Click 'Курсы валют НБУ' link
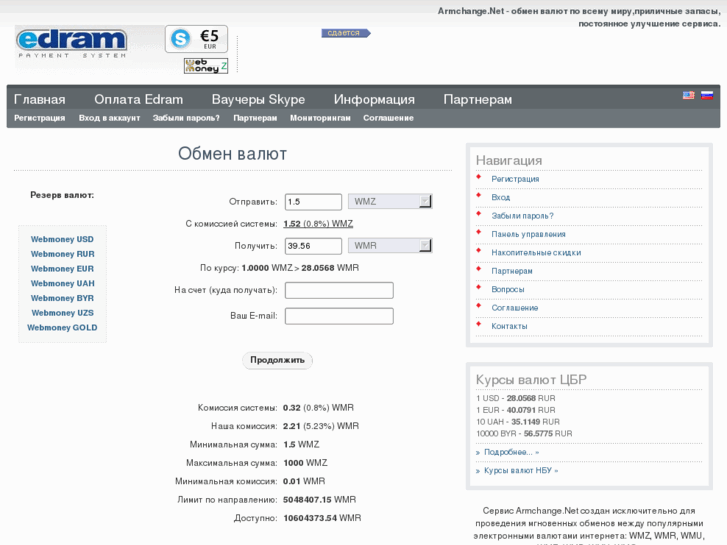727x545 pixels. point(520,470)
